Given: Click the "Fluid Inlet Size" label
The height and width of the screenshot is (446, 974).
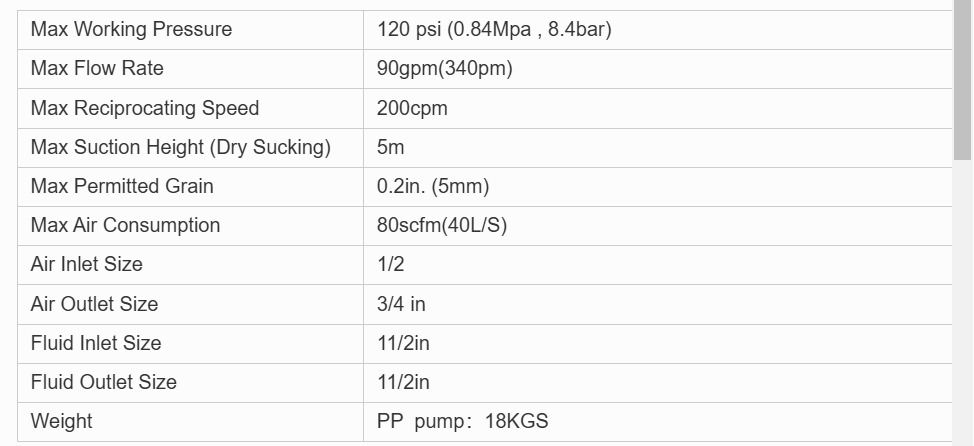Looking at the screenshot, I should (x=96, y=343).
